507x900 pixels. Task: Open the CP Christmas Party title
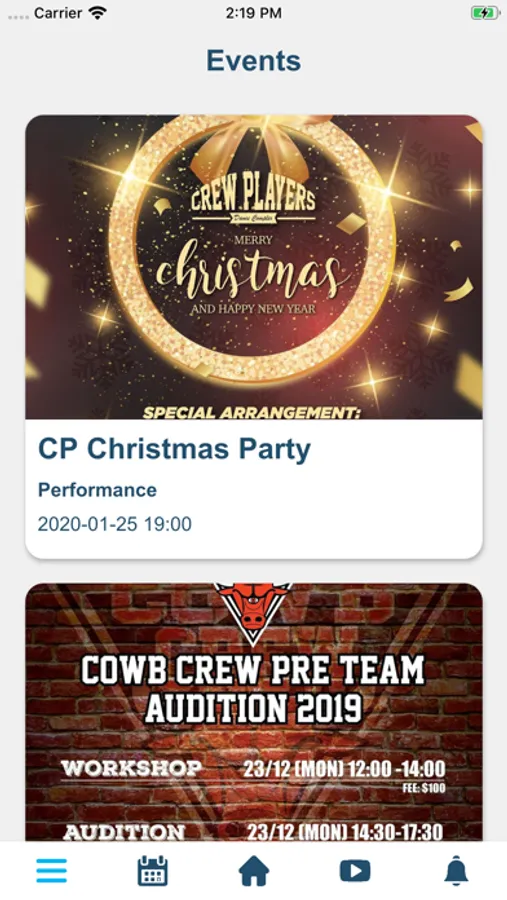[x=174, y=449]
